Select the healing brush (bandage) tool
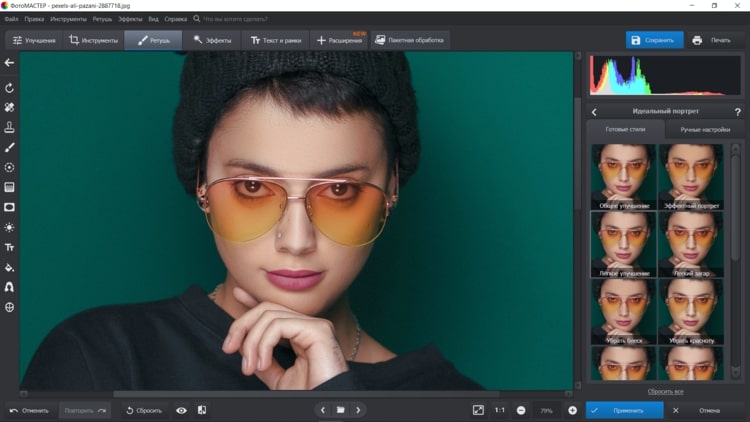Screen dimensions: 750x422 (9, 107)
